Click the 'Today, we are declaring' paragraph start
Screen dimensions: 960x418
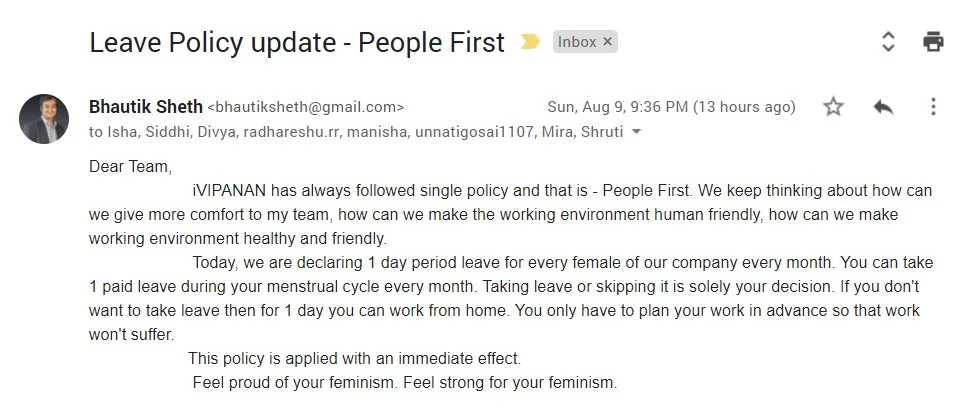coord(278,263)
